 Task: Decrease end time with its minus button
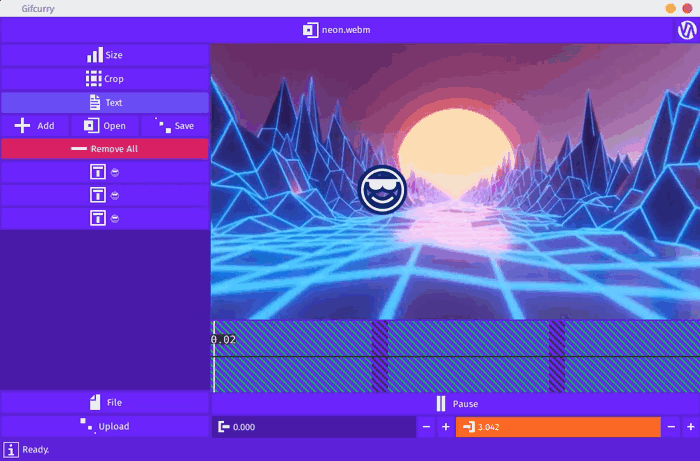(671, 427)
